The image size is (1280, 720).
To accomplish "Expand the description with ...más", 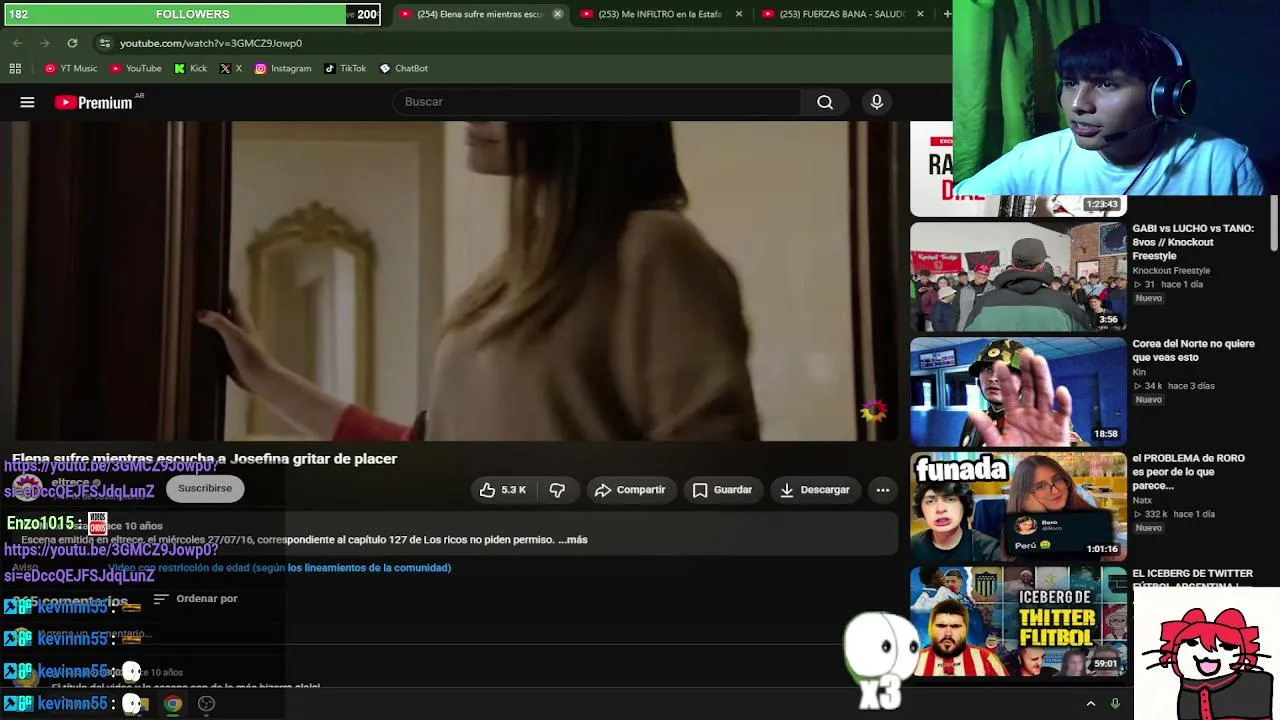I will (x=572, y=540).
